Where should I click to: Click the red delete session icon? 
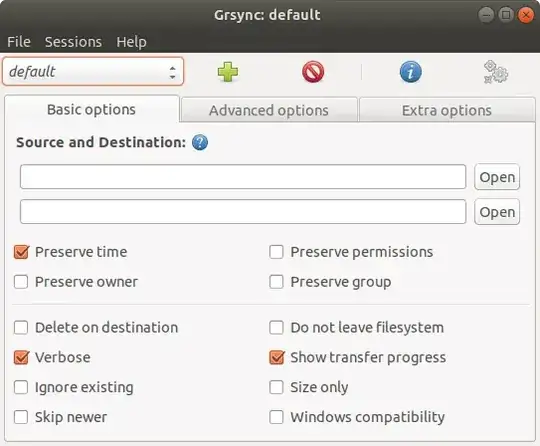click(313, 72)
